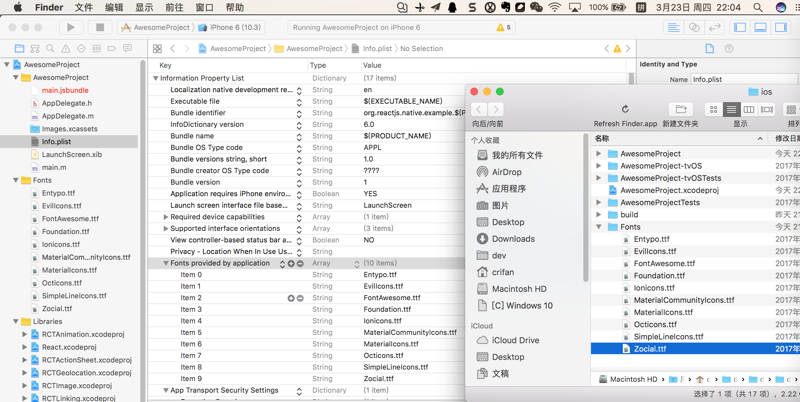Switch Finder to list view

[732, 109]
